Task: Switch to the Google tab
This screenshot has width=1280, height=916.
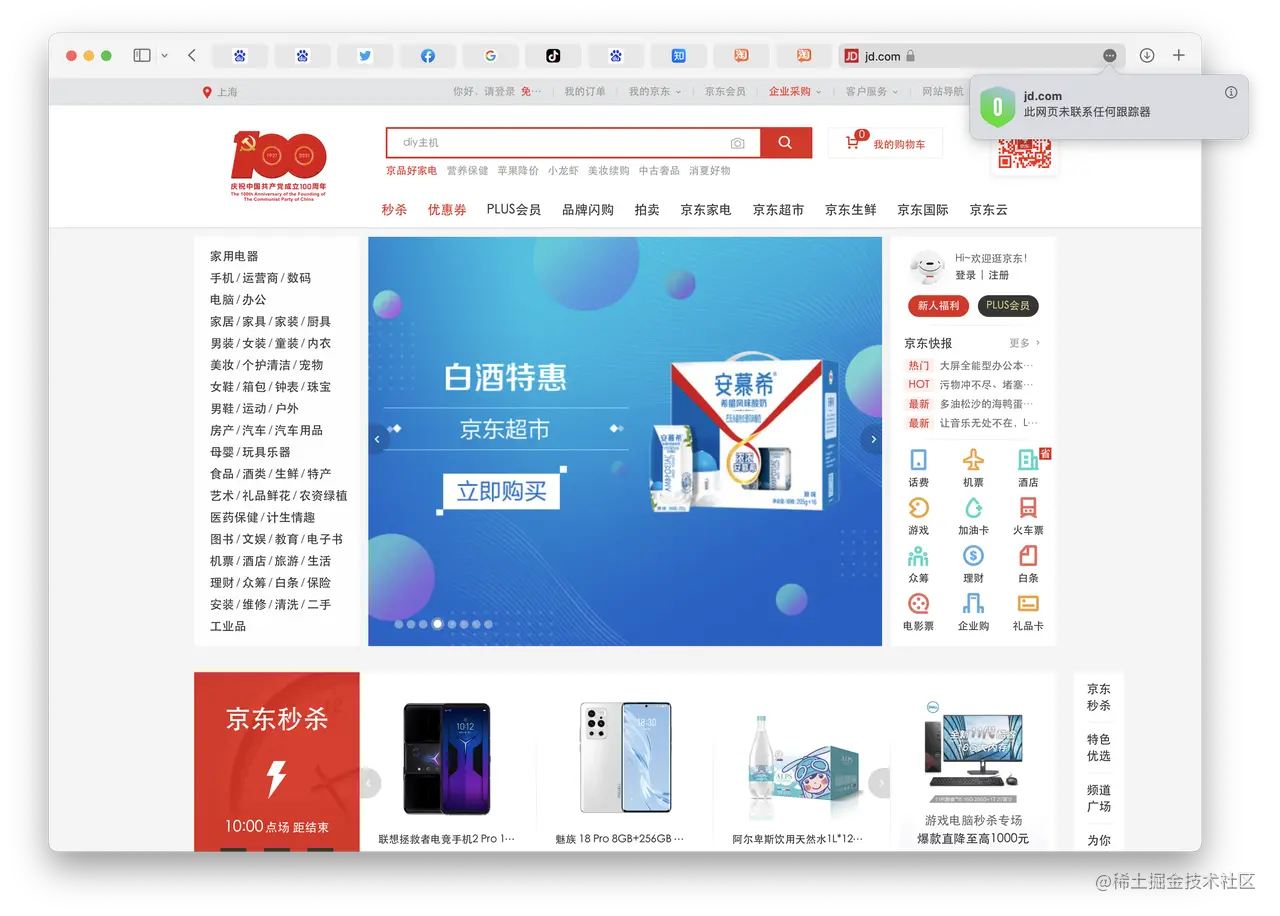Action: [490, 56]
